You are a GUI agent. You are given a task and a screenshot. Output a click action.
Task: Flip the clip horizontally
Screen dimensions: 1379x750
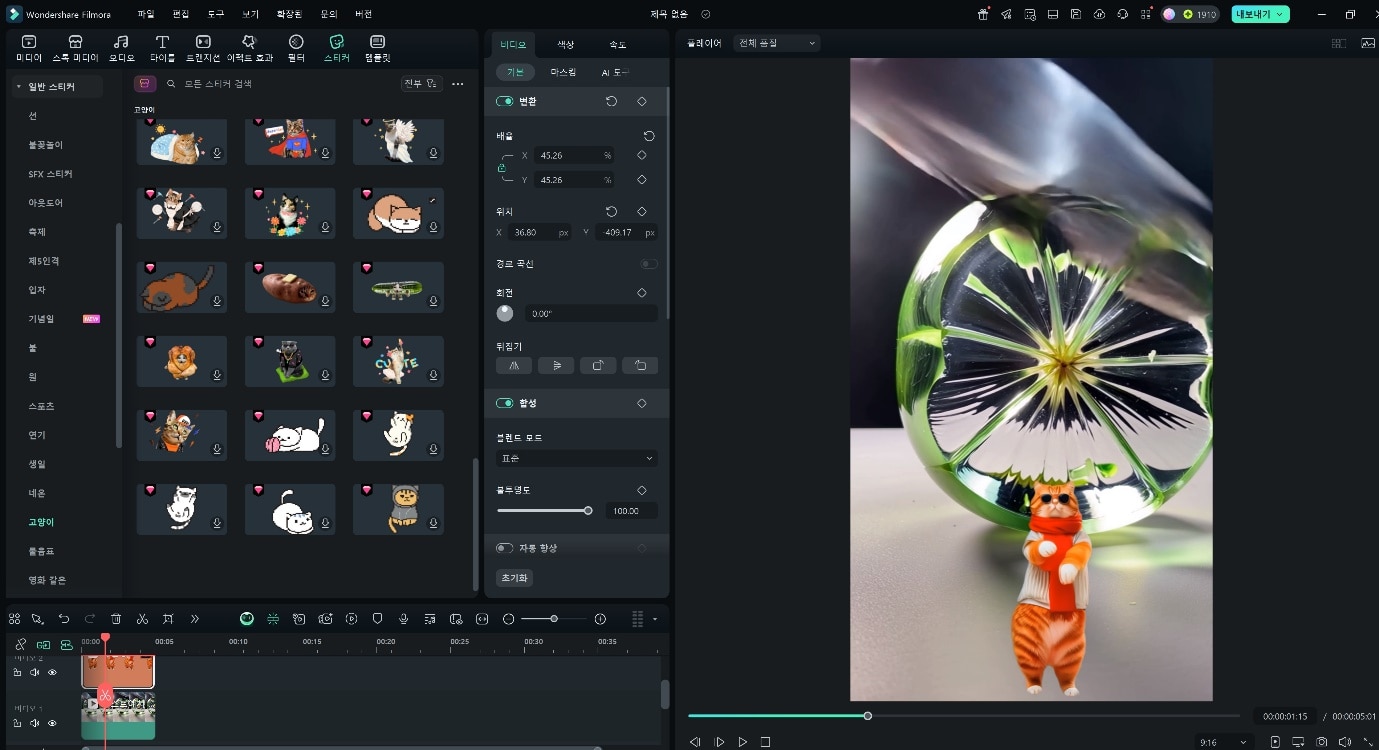[514, 366]
